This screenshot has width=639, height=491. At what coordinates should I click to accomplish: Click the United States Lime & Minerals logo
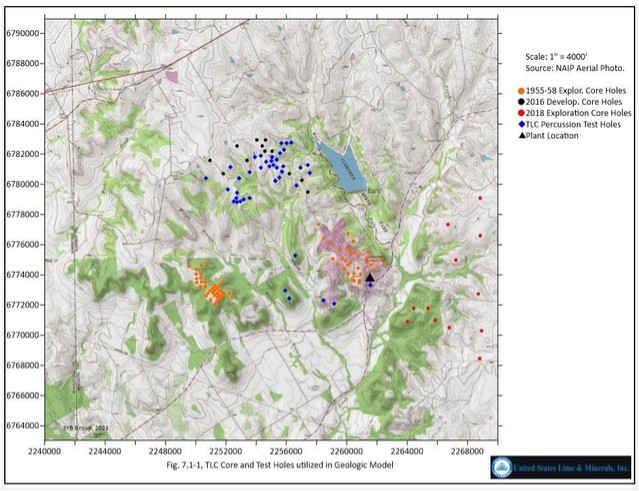(562, 467)
